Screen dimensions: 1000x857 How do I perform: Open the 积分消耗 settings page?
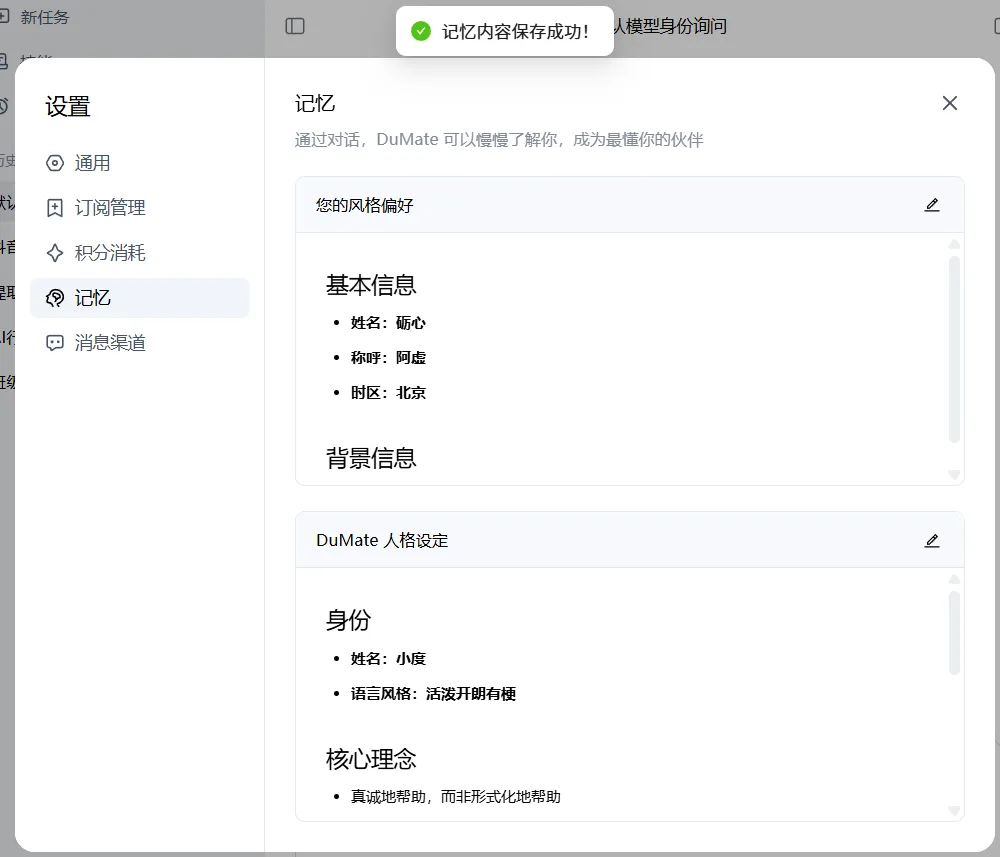coord(140,253)
